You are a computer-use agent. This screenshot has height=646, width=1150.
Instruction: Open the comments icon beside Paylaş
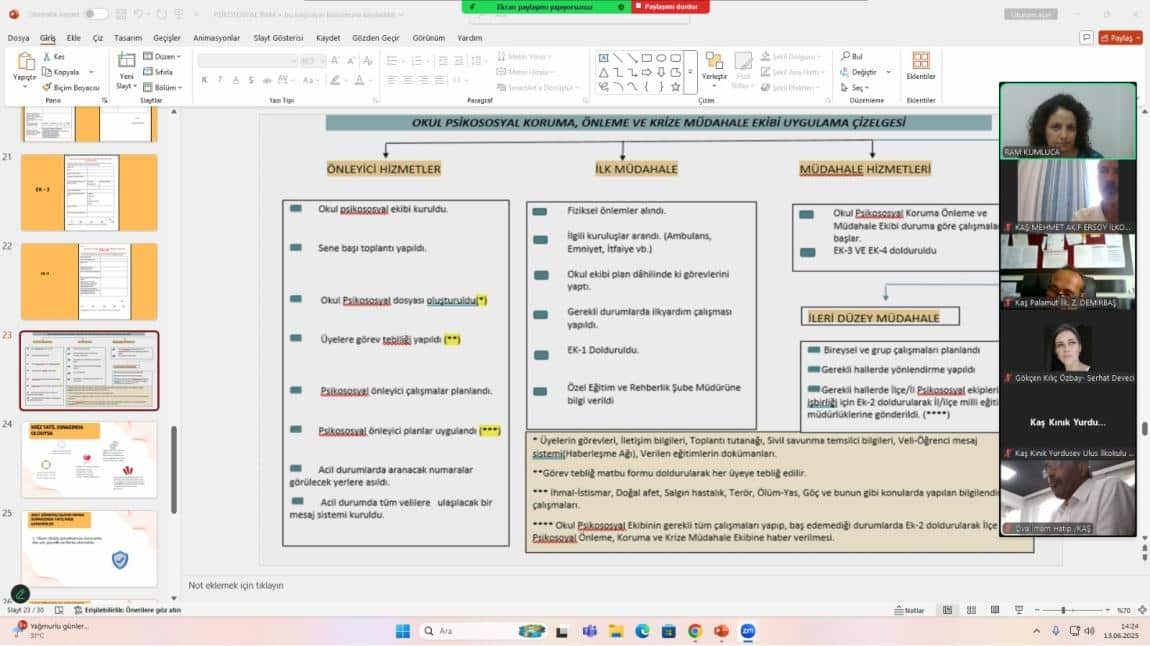tap(1086, 38)
